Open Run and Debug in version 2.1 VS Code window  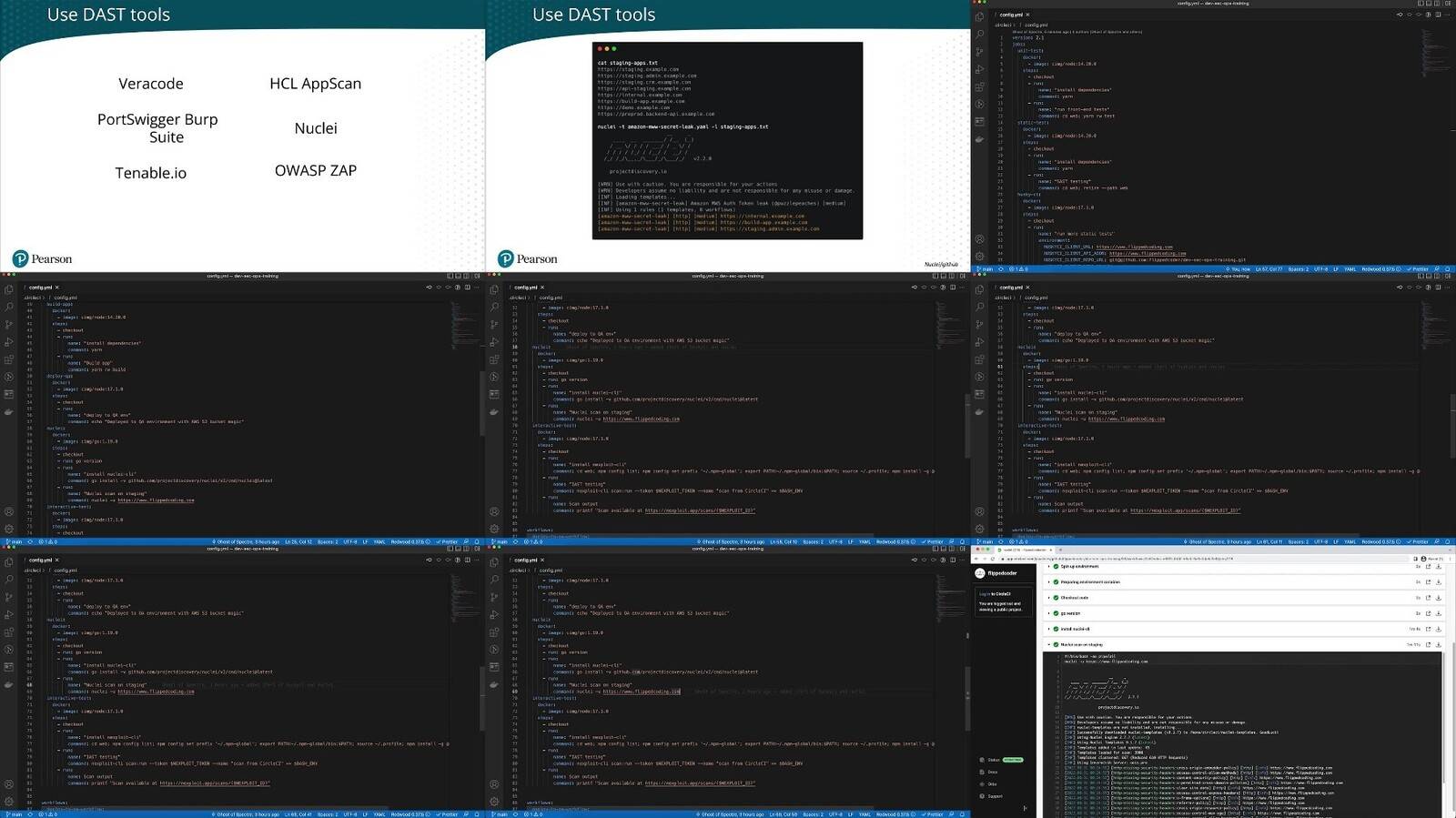tap(980, 69)
